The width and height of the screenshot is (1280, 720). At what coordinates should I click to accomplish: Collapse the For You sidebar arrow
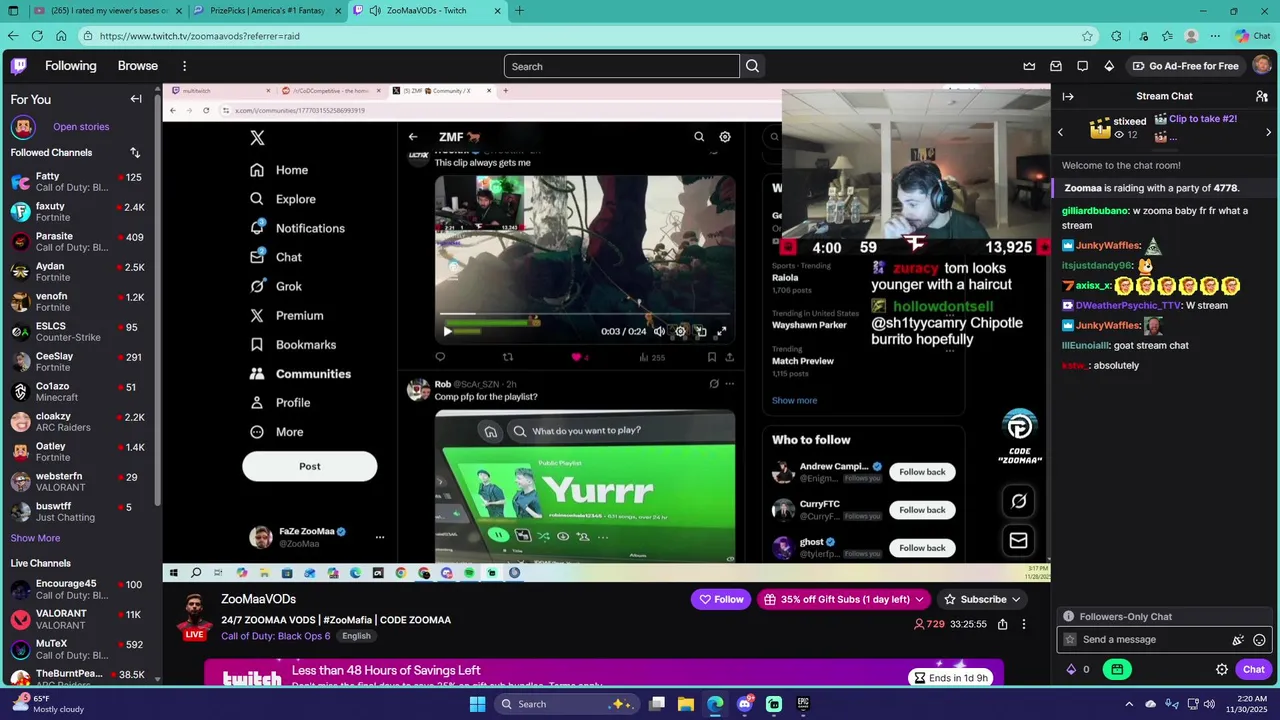[136, 99]
